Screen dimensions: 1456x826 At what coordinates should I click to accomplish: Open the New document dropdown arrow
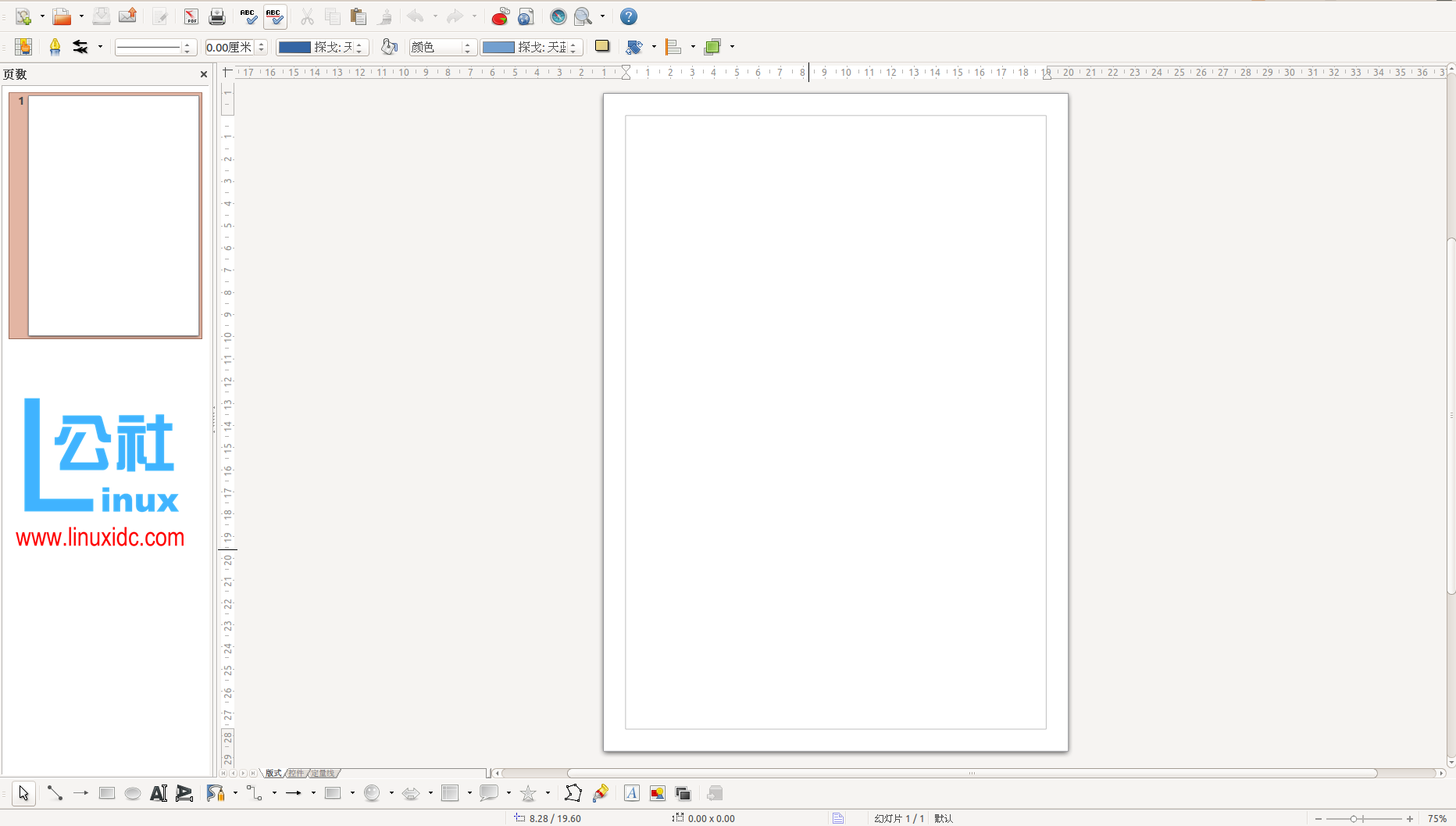click(42, 16)
